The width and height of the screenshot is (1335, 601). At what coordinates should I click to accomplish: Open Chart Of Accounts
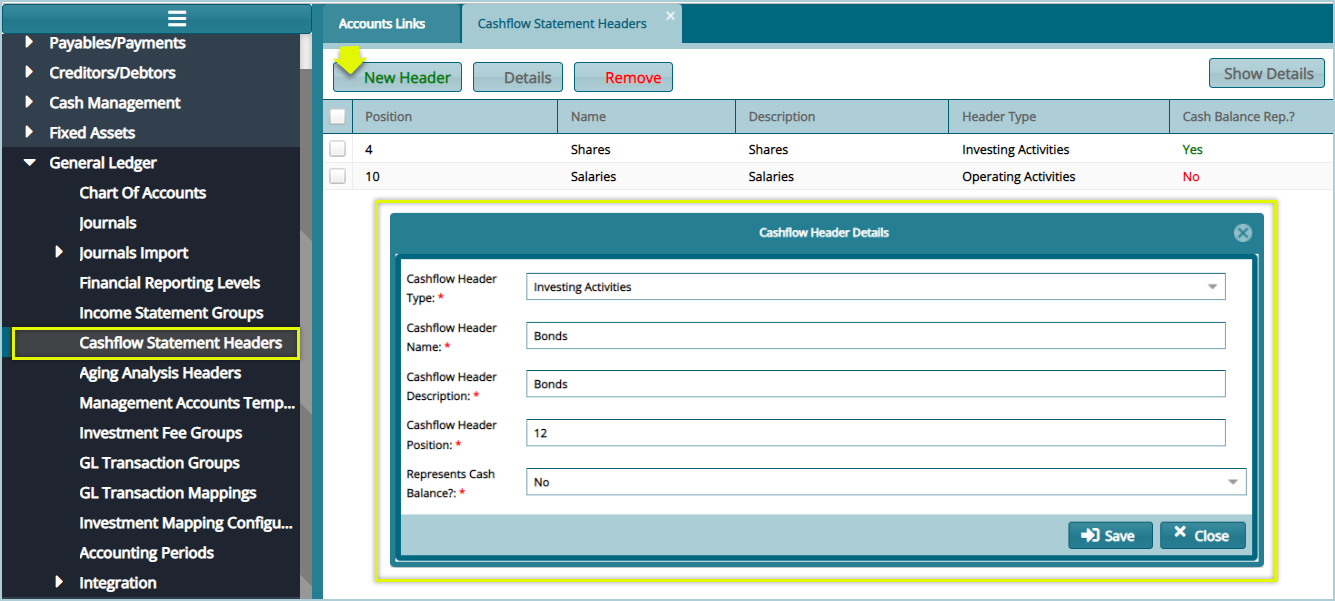[x=143, y=193]
